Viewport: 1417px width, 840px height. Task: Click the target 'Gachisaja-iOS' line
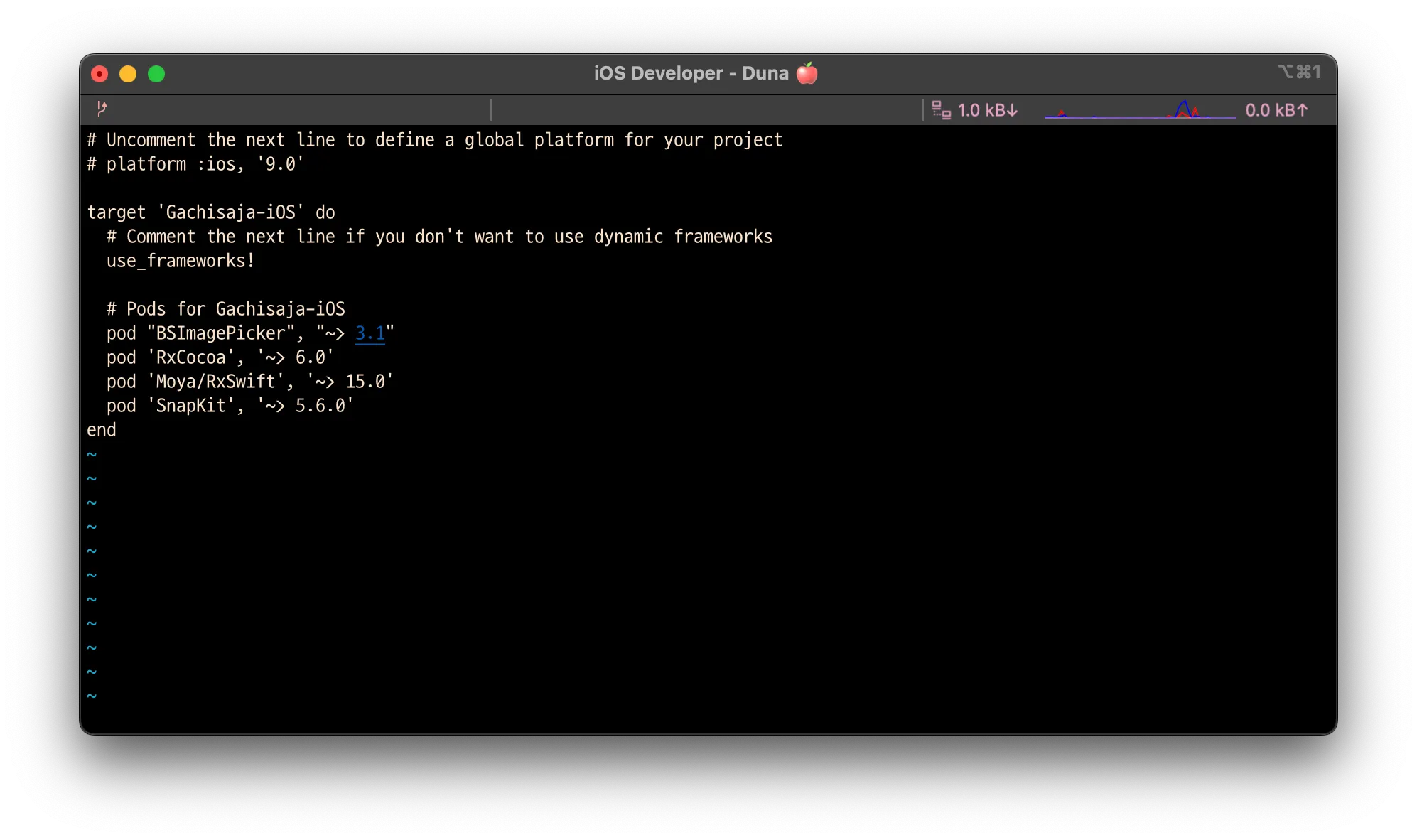pos(210,212)
